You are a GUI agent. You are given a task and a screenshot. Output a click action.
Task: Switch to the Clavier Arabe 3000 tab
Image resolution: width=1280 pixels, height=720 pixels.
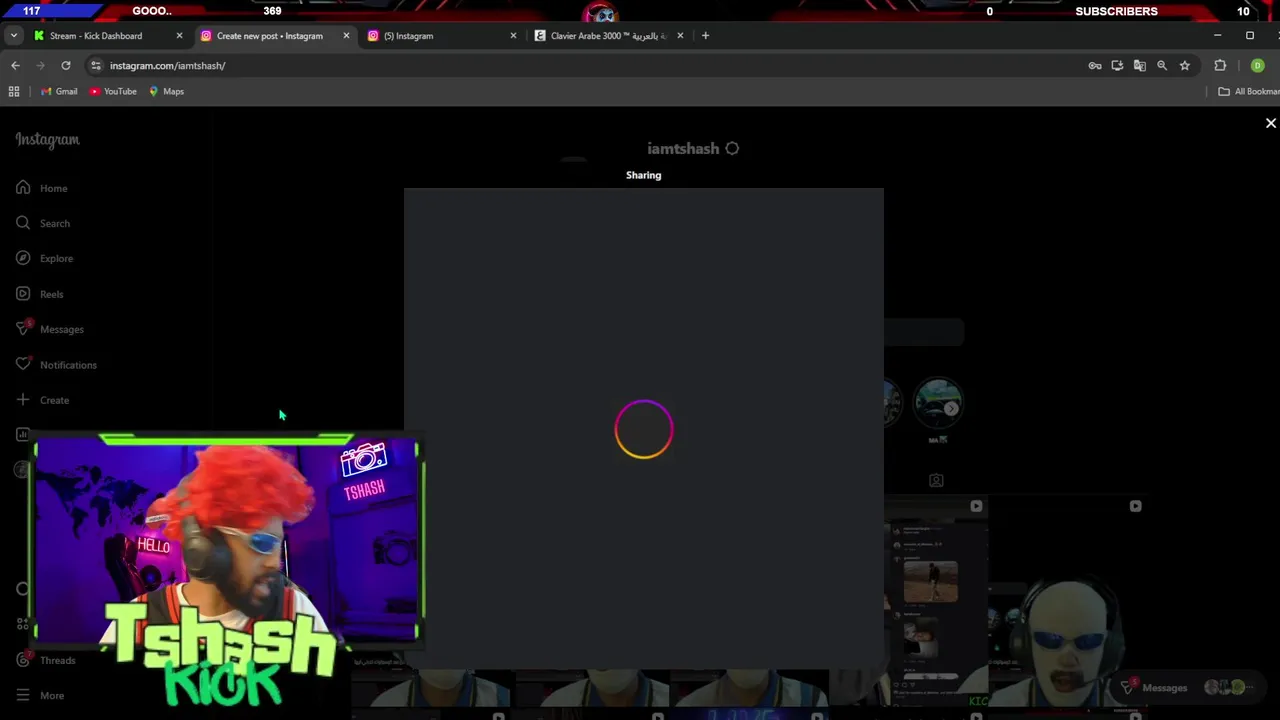pos(608,36)
